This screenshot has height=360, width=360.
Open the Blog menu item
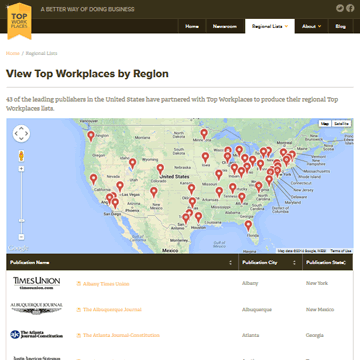pos(340,26)
